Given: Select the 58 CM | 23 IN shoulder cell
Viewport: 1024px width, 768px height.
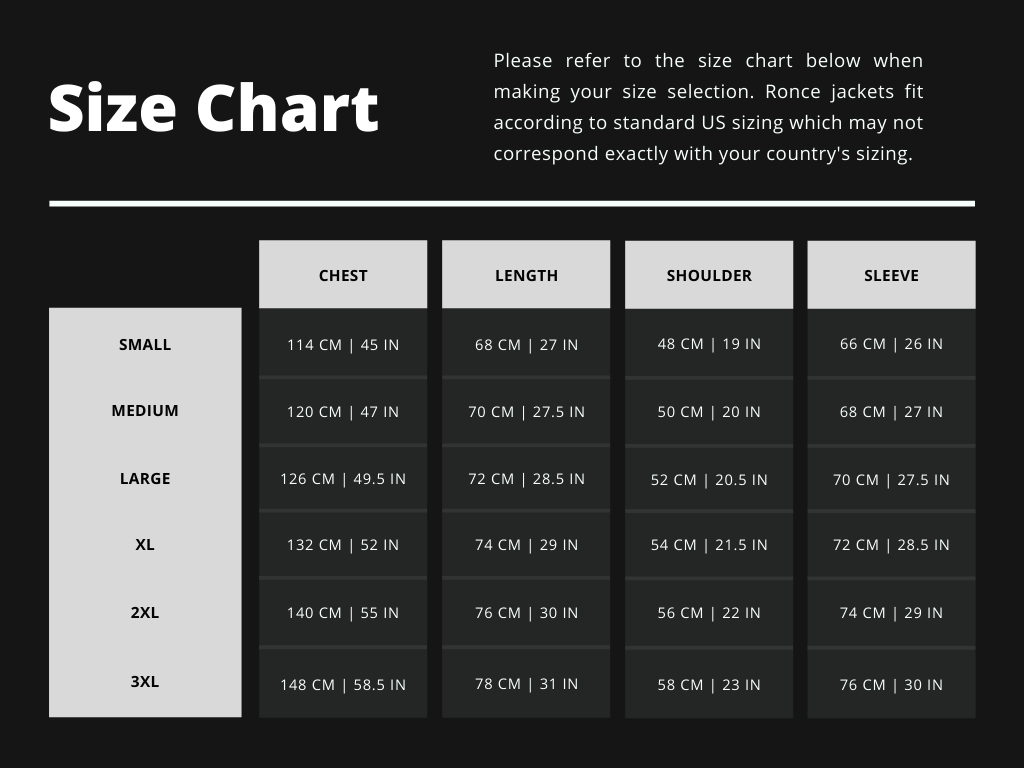Looking at the screenshot, I should click(709, 685).
